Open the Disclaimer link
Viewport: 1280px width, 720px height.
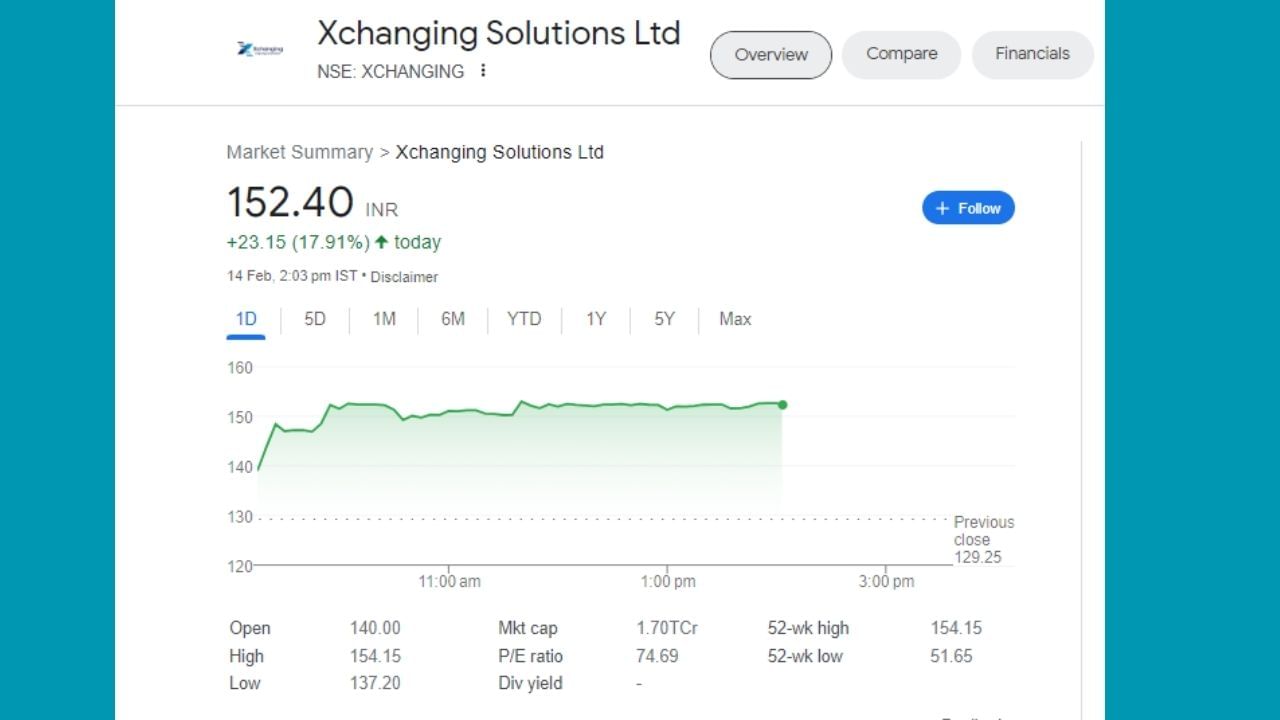[404, 277]
